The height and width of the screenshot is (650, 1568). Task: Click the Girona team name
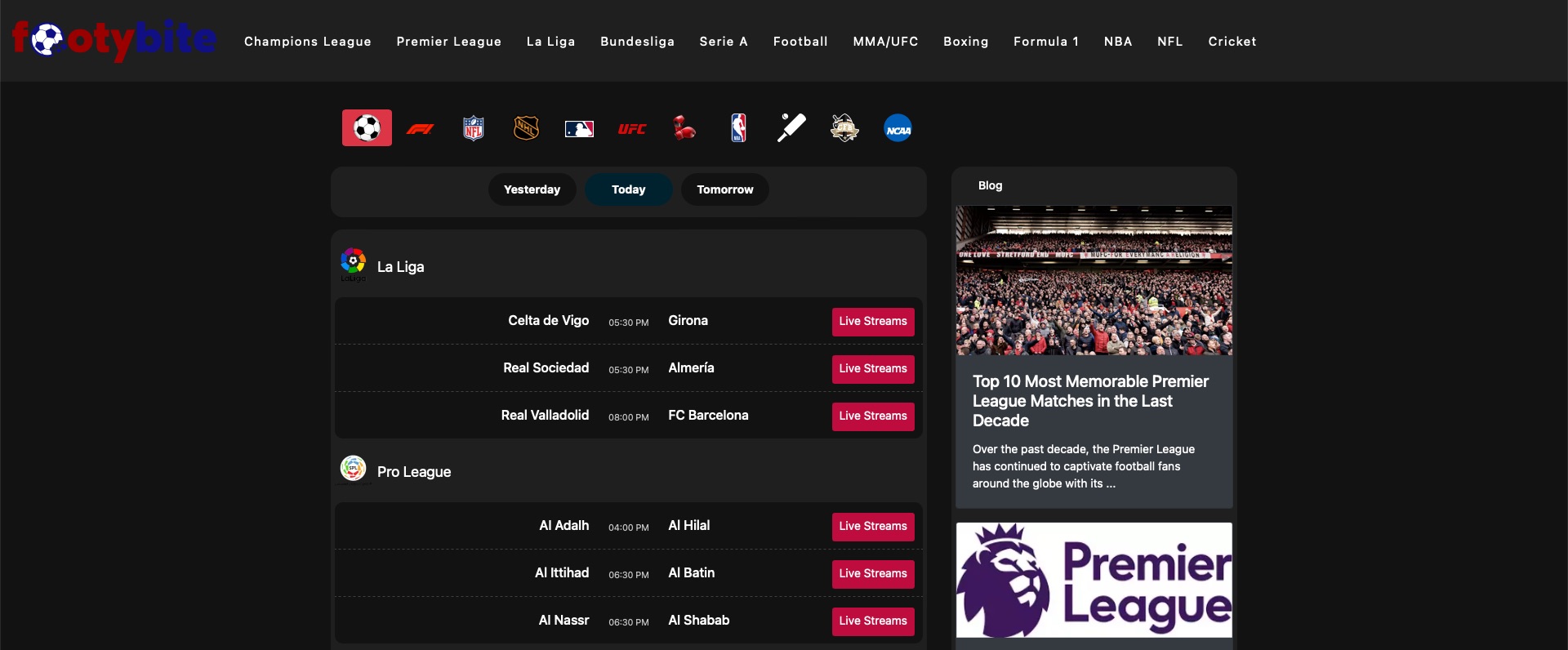pyautogui.click(x=688, y=321)
